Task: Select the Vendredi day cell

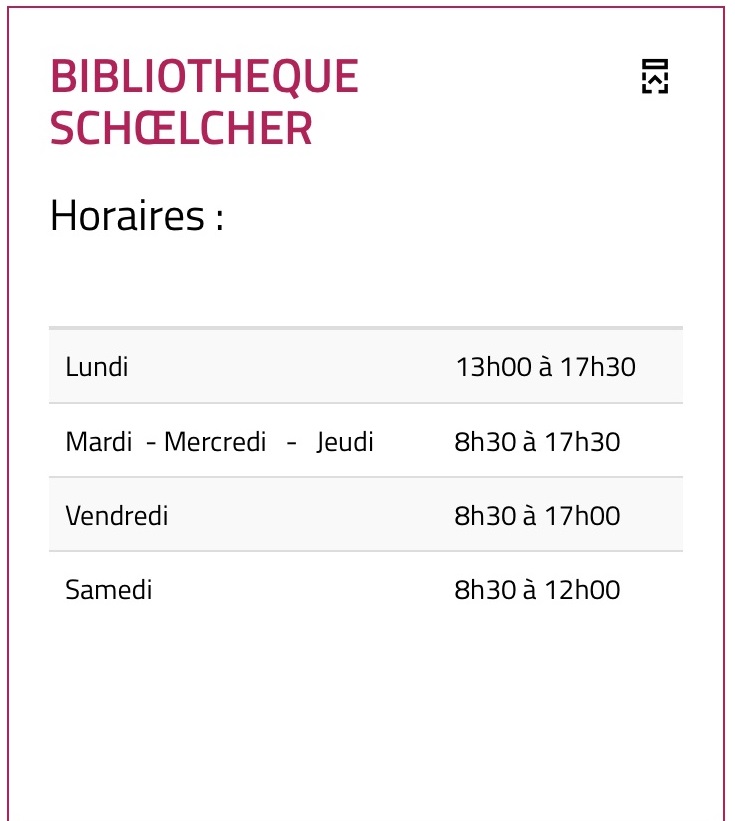Action: click(x=117, y=516)
